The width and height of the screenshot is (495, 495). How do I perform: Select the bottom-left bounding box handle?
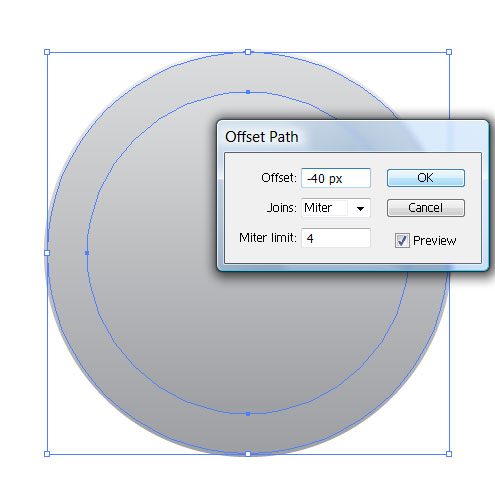pyautogui.click(x=47, y=454)
